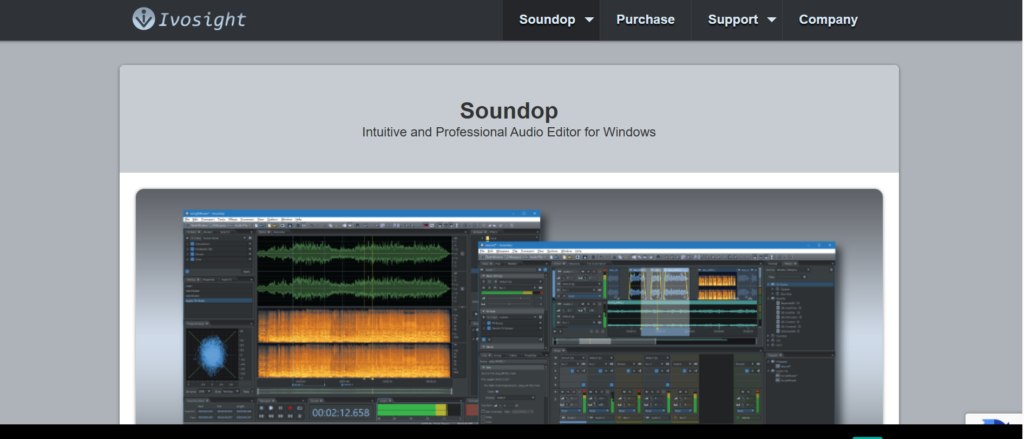1024x439 pixels.
Task: Click "Intuitive and Professional Audio Editor for Windows" subtitle
Action: tap(509, 132)
